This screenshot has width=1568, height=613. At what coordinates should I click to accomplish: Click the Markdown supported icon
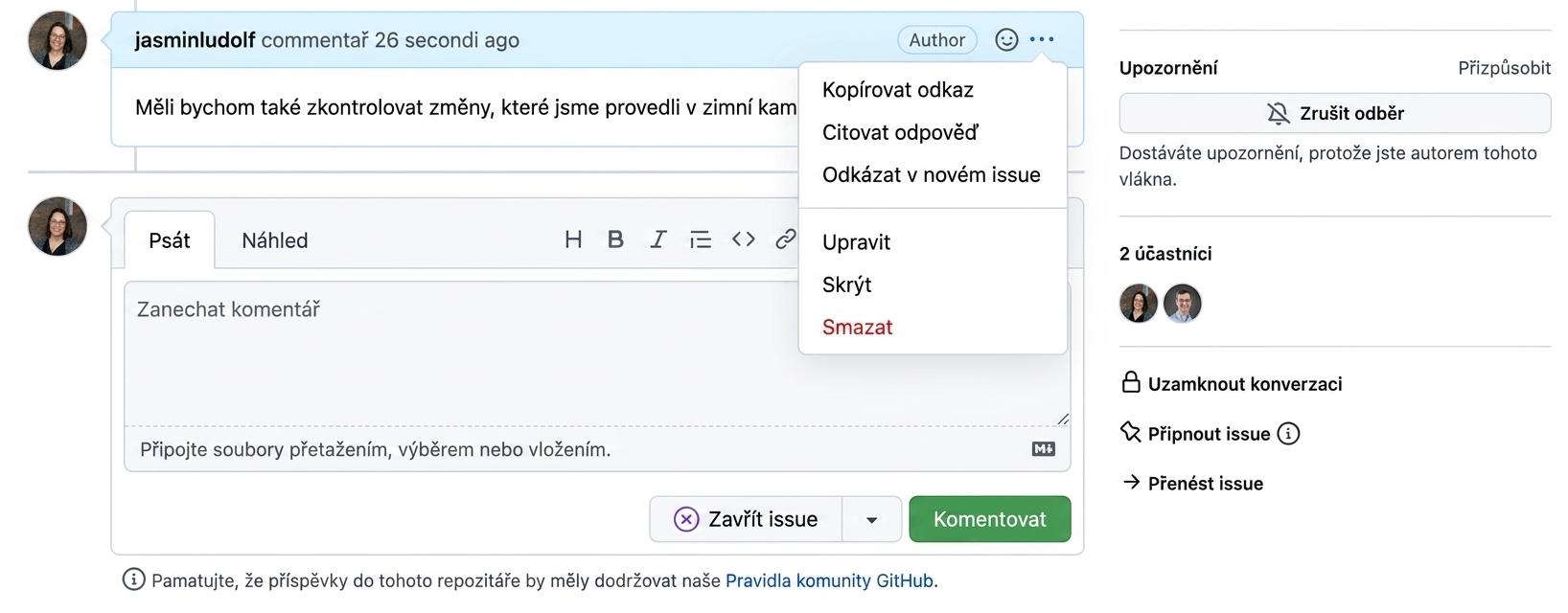[x=1044, y=449]
